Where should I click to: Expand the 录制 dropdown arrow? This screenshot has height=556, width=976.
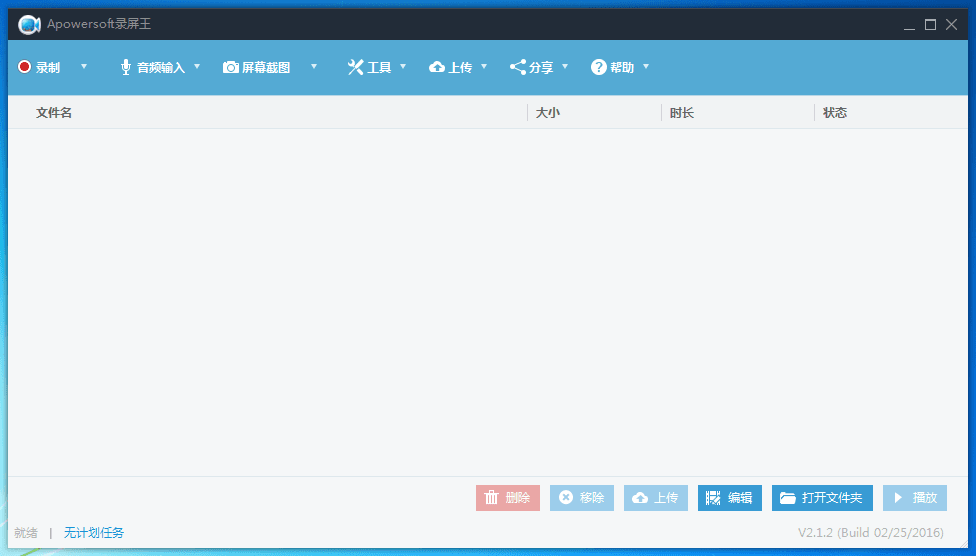click(84, 67)
